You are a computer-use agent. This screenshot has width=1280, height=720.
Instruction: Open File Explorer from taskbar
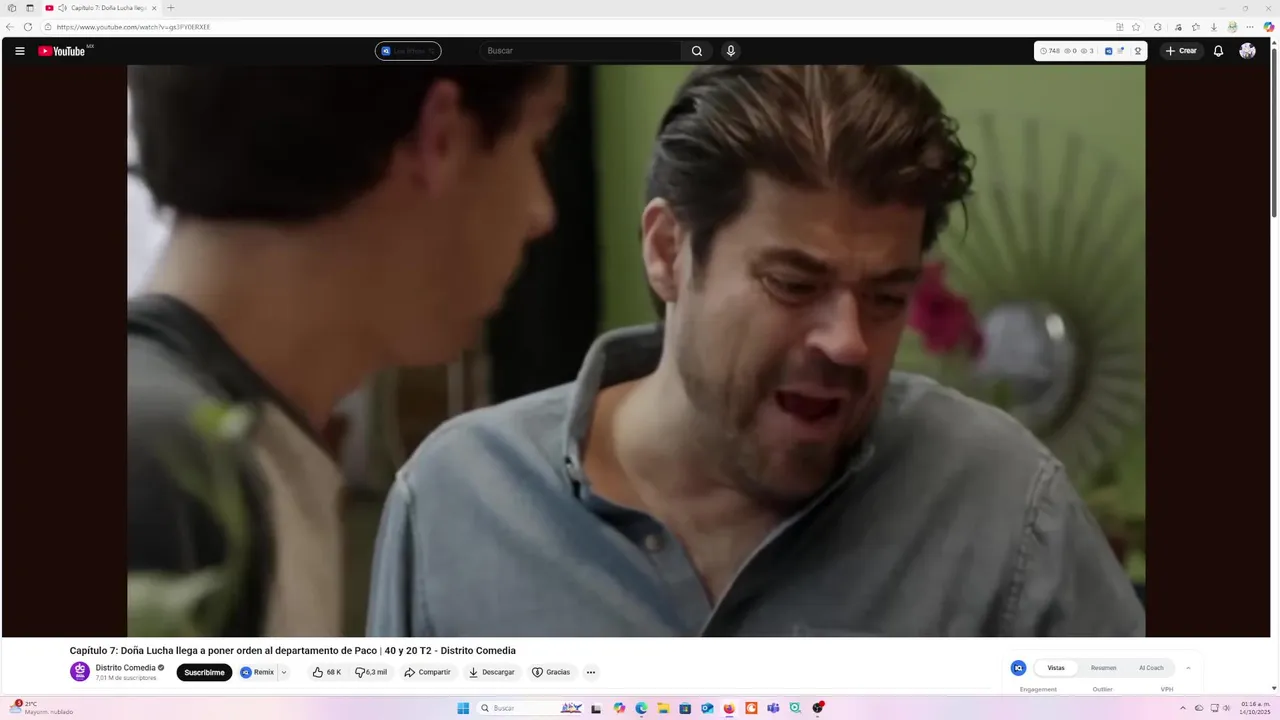(663, 708)
